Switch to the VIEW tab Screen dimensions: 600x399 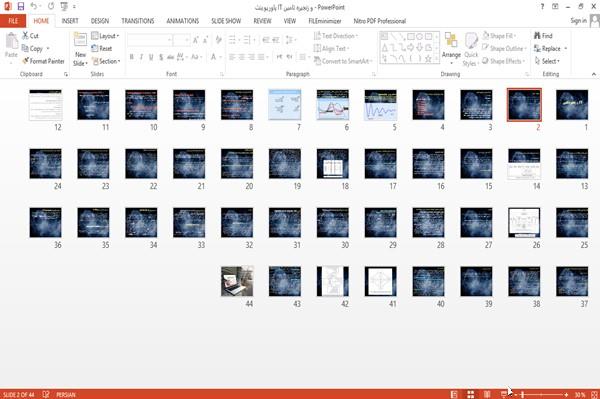click(290, 21)
